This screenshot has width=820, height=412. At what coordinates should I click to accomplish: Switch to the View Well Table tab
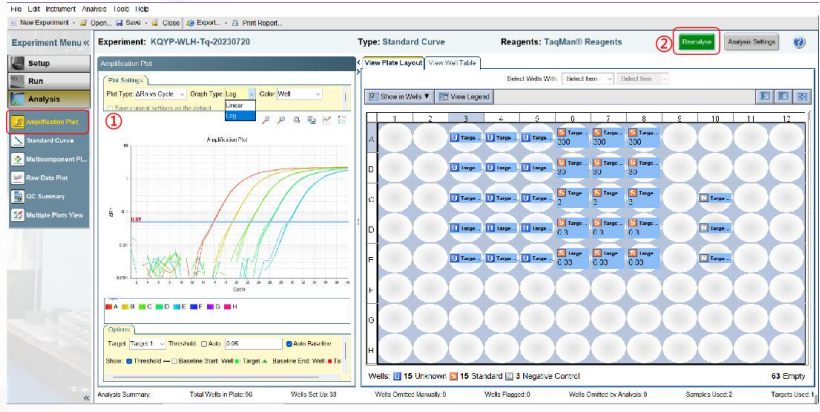(453, 63)
